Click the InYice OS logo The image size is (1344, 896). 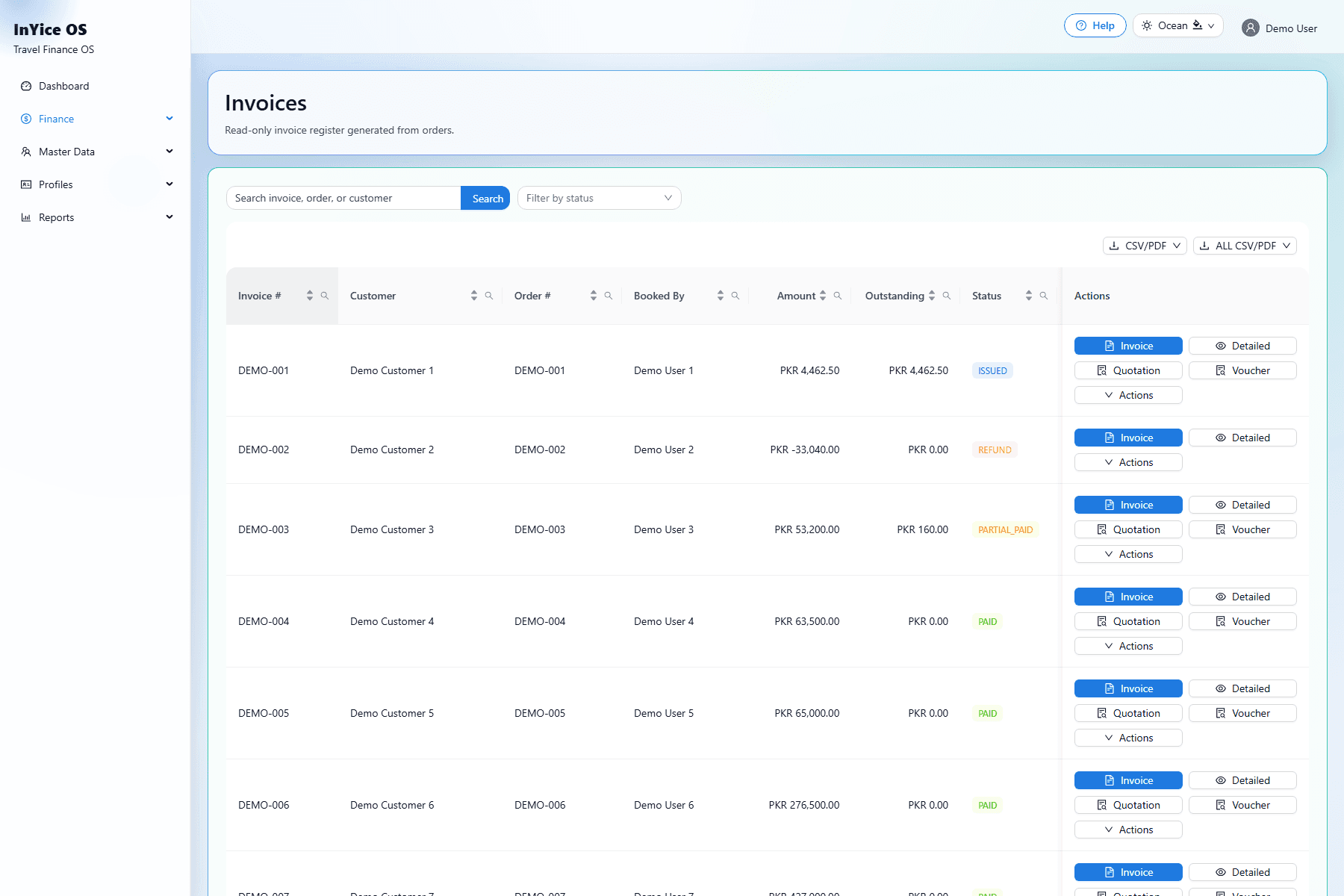[50, 30]
